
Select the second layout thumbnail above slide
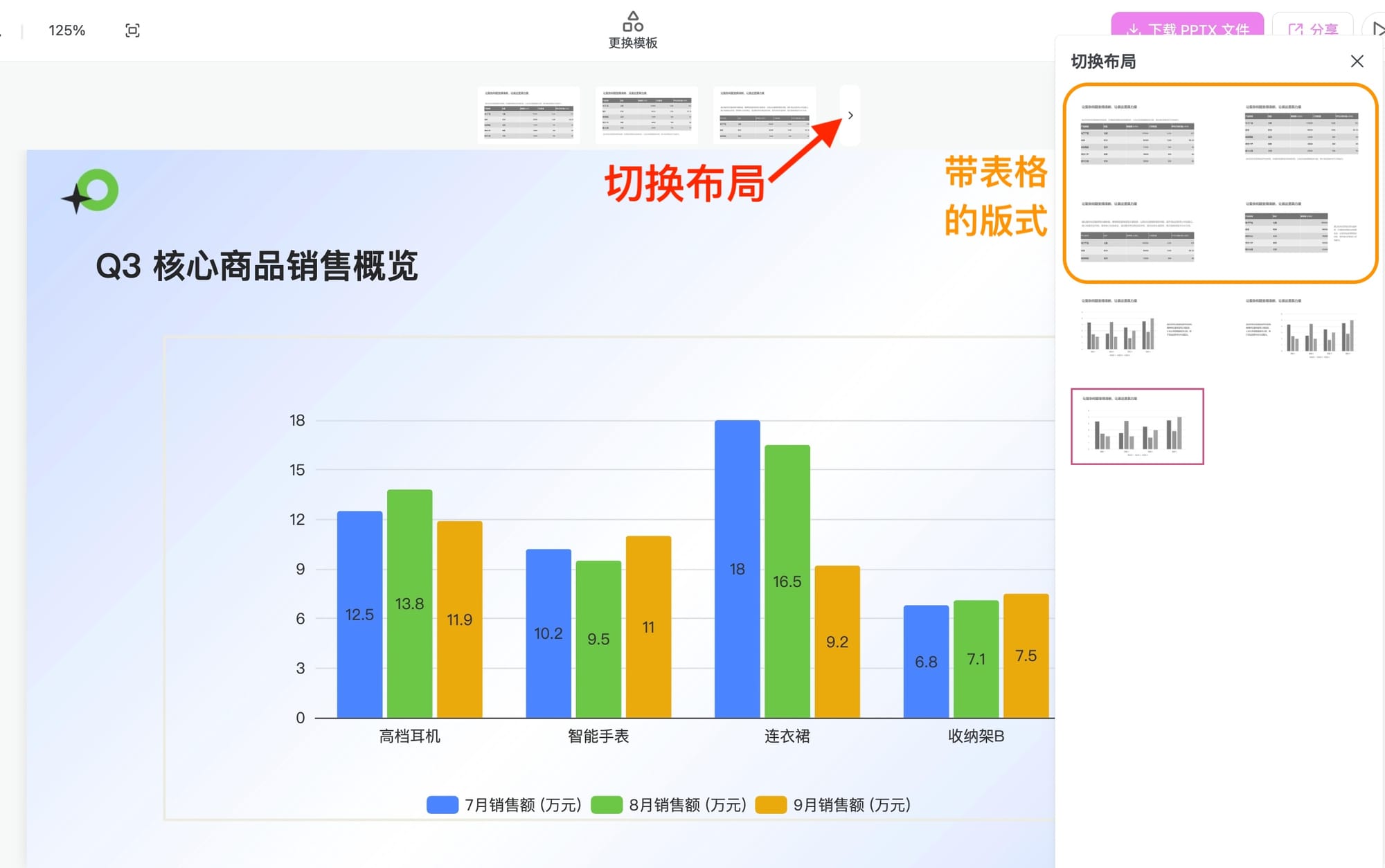pyautogui.click(x=646, y=116)
